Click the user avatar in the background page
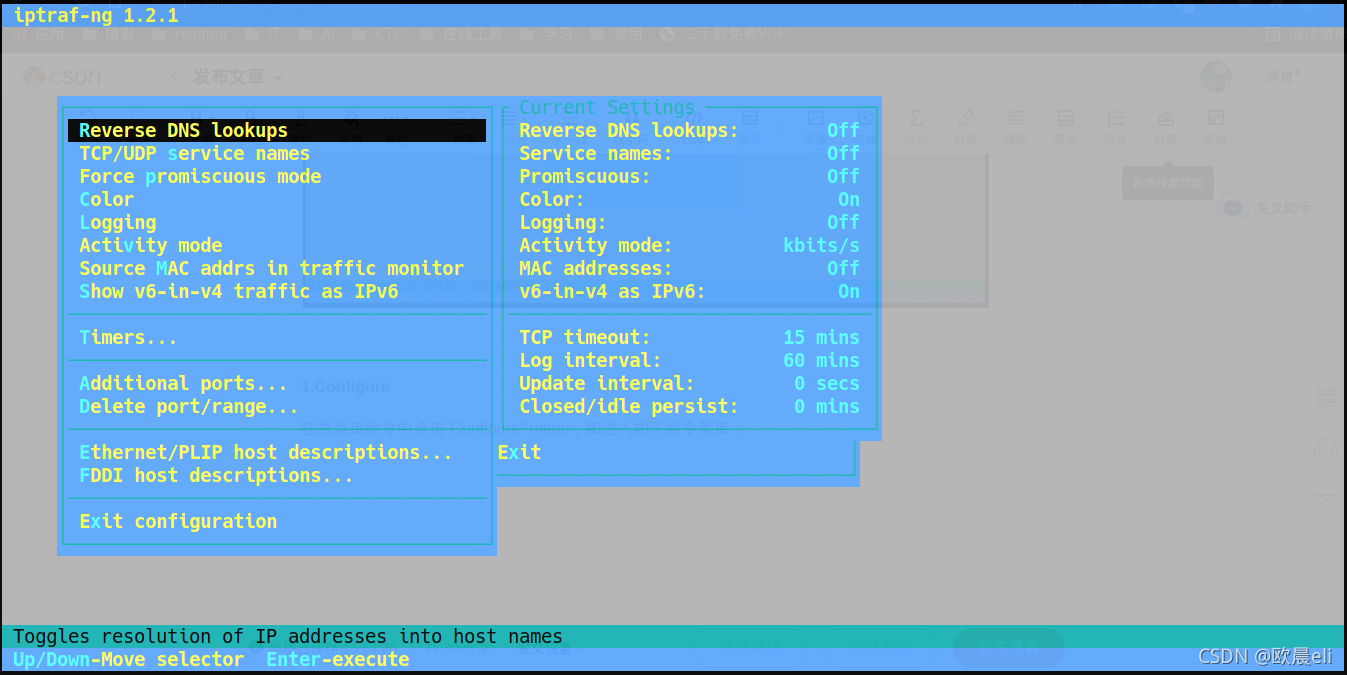The height and width of the screenshot is (675, 1347). (1215, 77)
